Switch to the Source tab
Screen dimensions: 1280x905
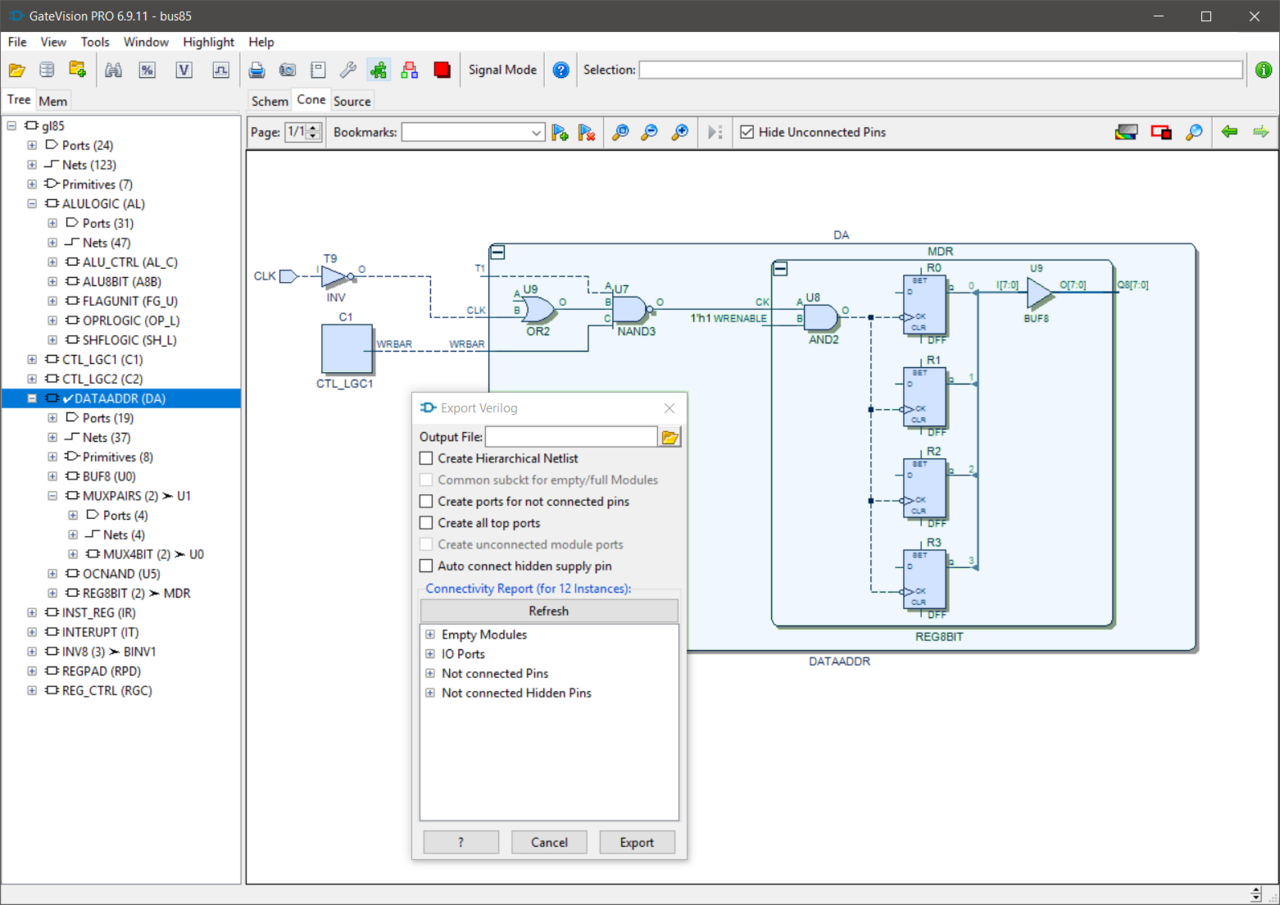tap(352, 101)
